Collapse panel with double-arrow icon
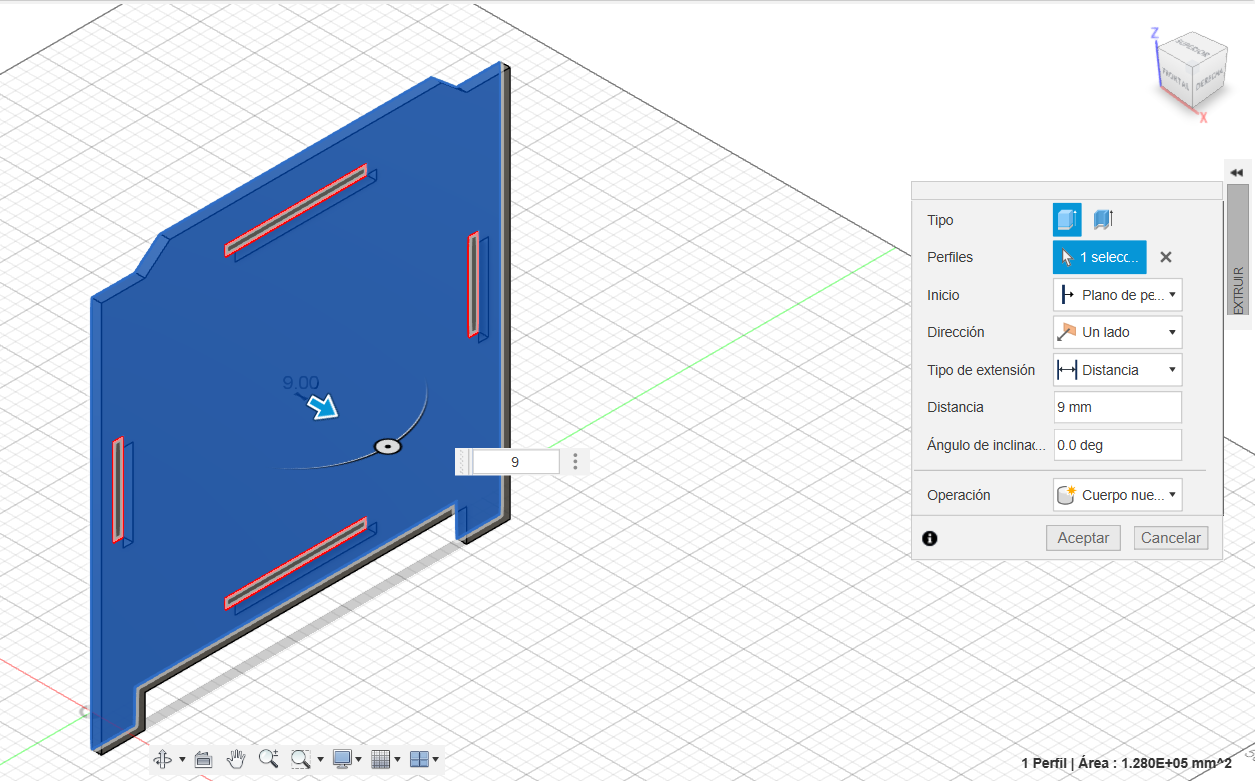Screen dimensions: 1255x781 click(1237, 173)
